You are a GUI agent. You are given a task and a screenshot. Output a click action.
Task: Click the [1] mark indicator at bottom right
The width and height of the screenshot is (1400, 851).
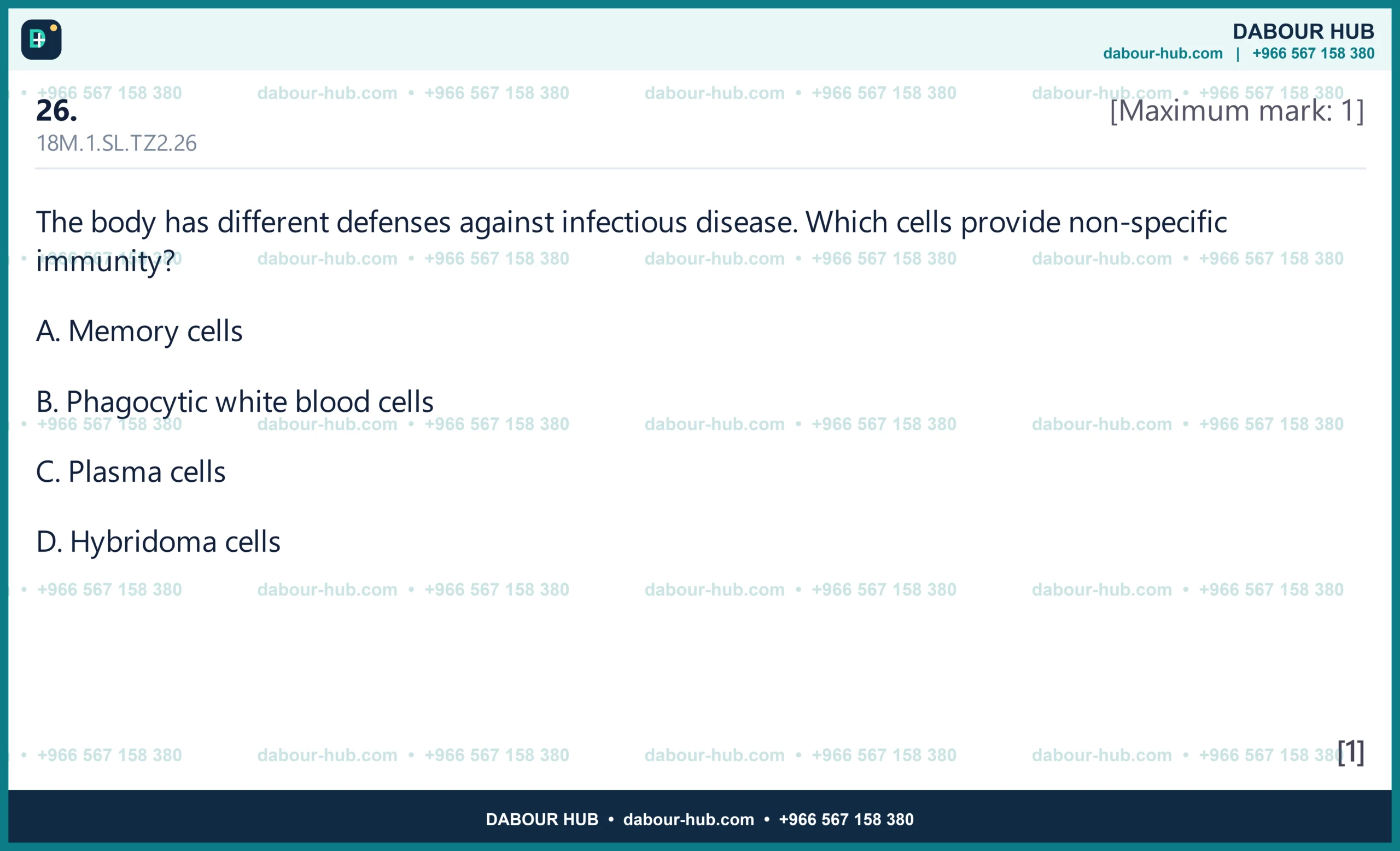[1351, 752]
